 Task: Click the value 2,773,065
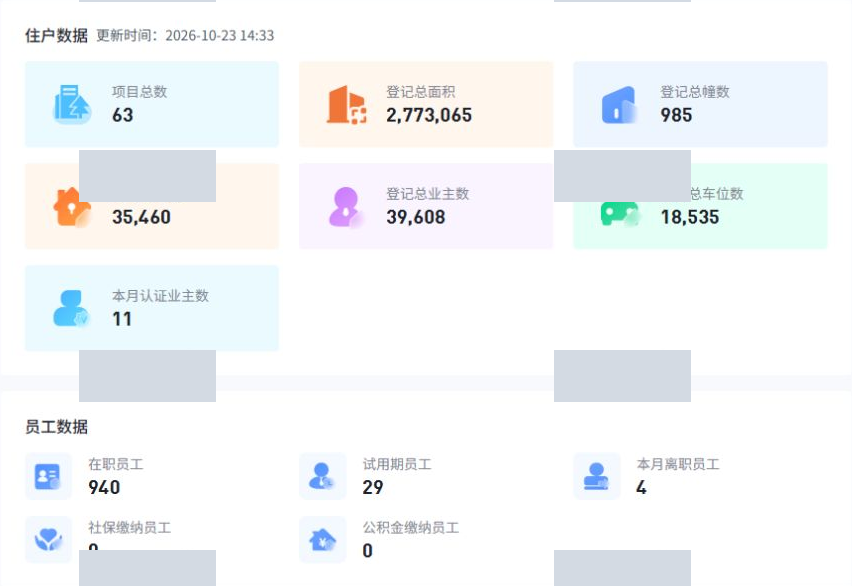(x=429, y=115)
